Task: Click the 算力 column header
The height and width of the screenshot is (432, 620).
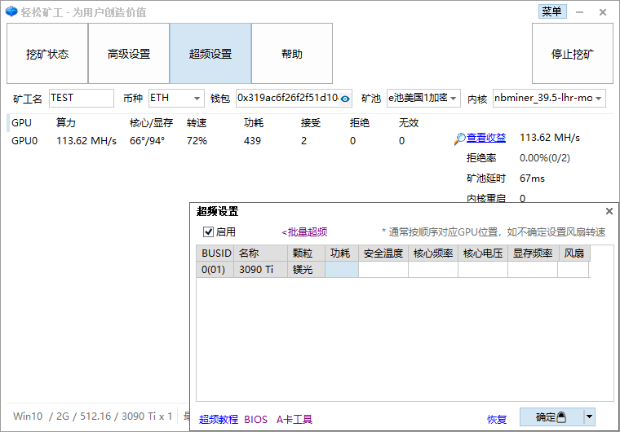Action: pos(66,123)
